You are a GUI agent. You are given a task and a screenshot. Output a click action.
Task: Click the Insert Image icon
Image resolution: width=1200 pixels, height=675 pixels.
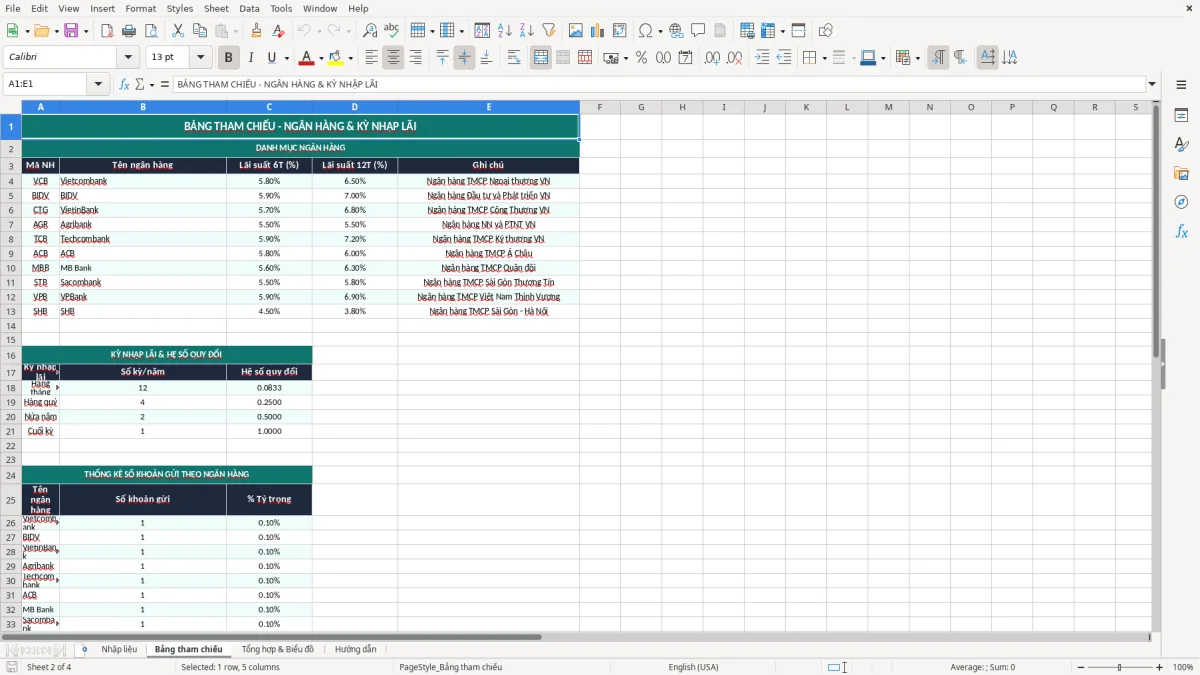click(x=576, y=31)
